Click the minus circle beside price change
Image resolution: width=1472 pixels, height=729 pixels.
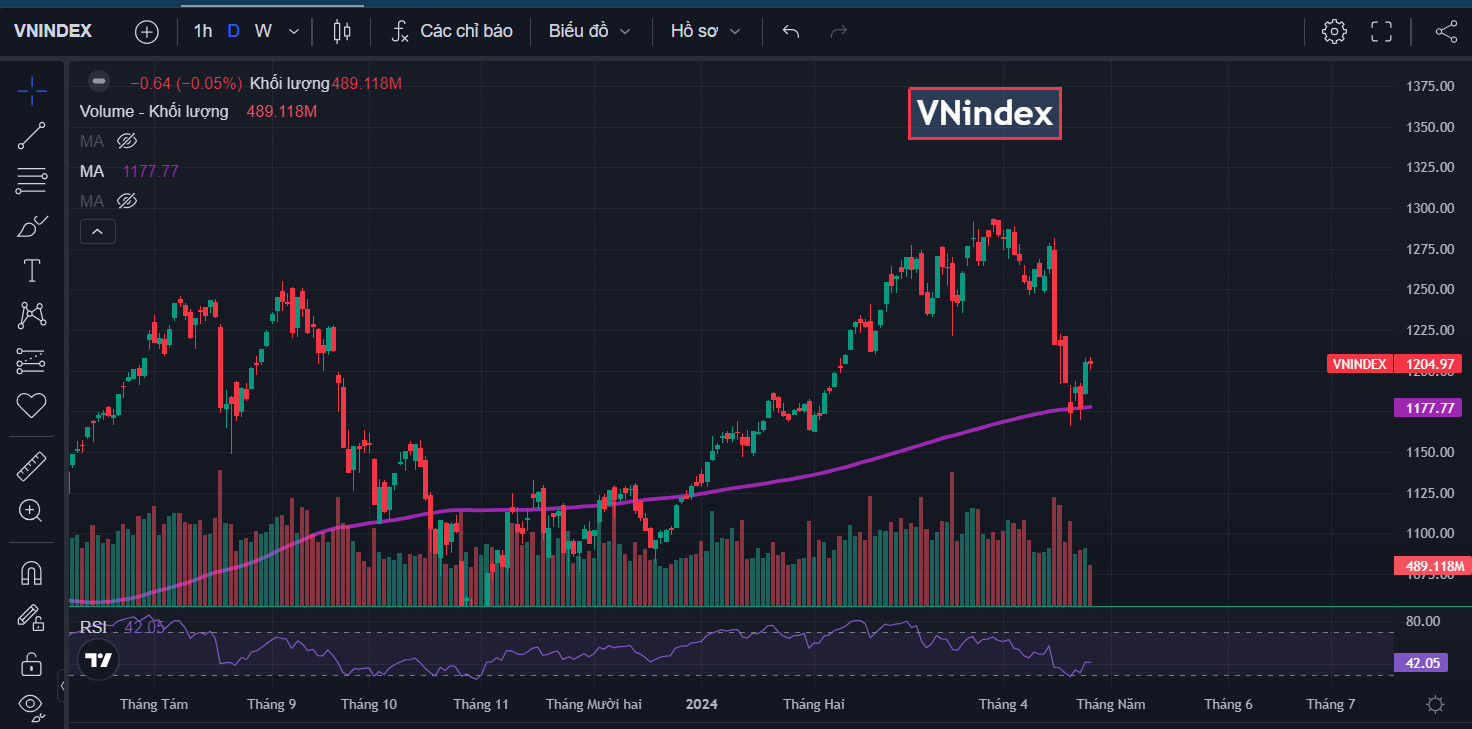point(98,82)
